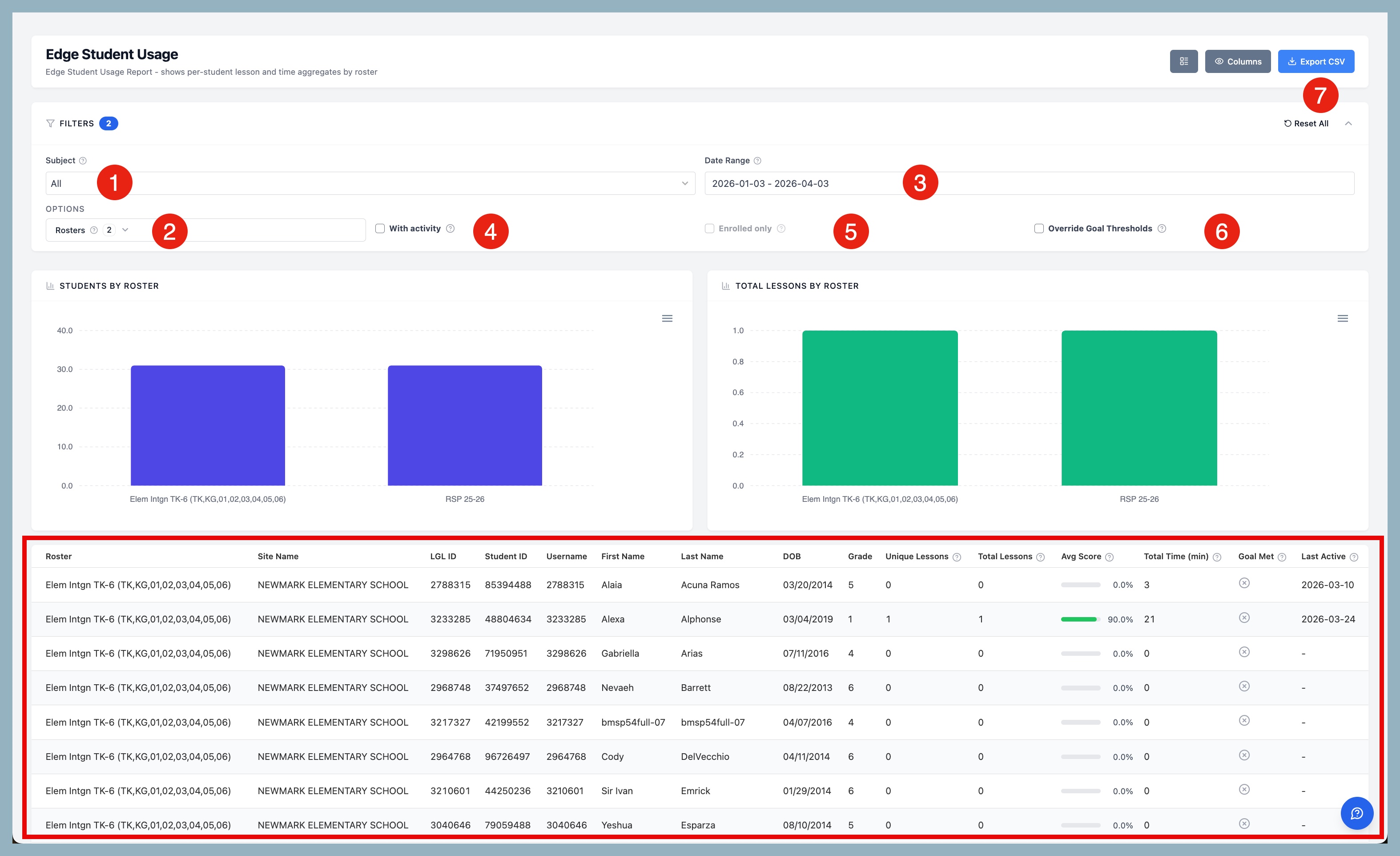This screenshot has height=856, width=1400.
Task: Check the Override Goal Thresholds box
Action: (1038, 229)
